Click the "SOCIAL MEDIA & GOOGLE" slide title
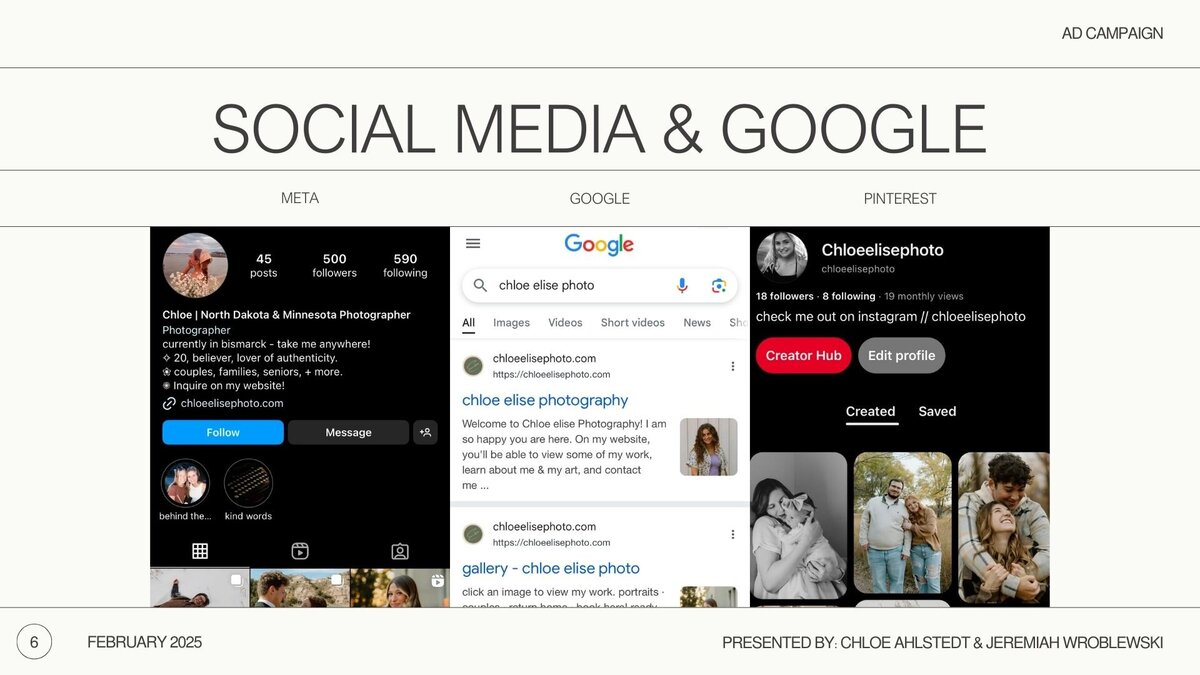Image resolution: width=1200 pixels, height=675 pixels. [600, 129]
